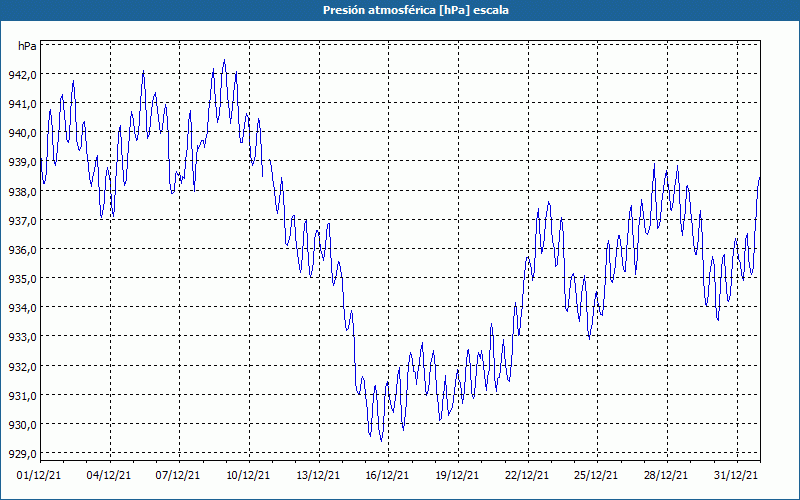Image resolution: width=800 pixels, height=500 pixels.
Task: Click the 10/12/21 date label
Action: pos(248,475)
